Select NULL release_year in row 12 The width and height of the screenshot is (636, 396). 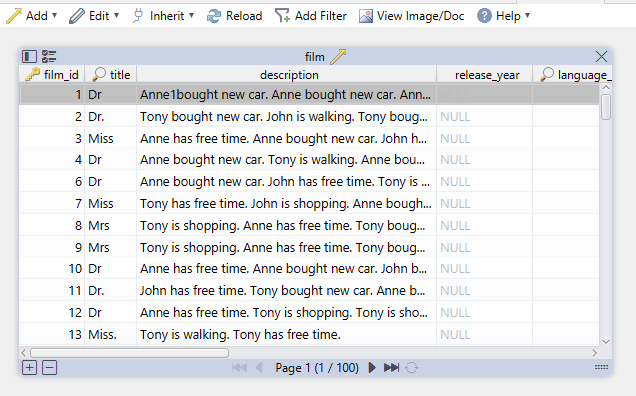(485, 312)
